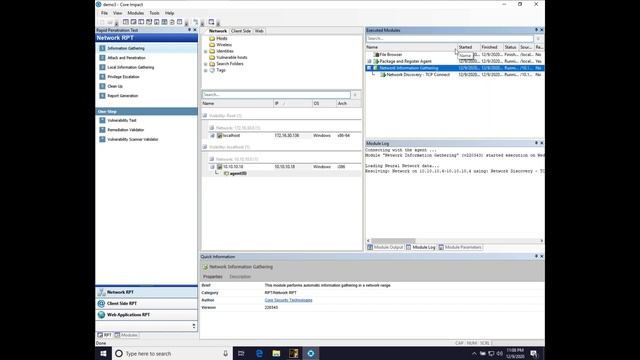
Task: Select Client Side RPT
Action: 147,304
